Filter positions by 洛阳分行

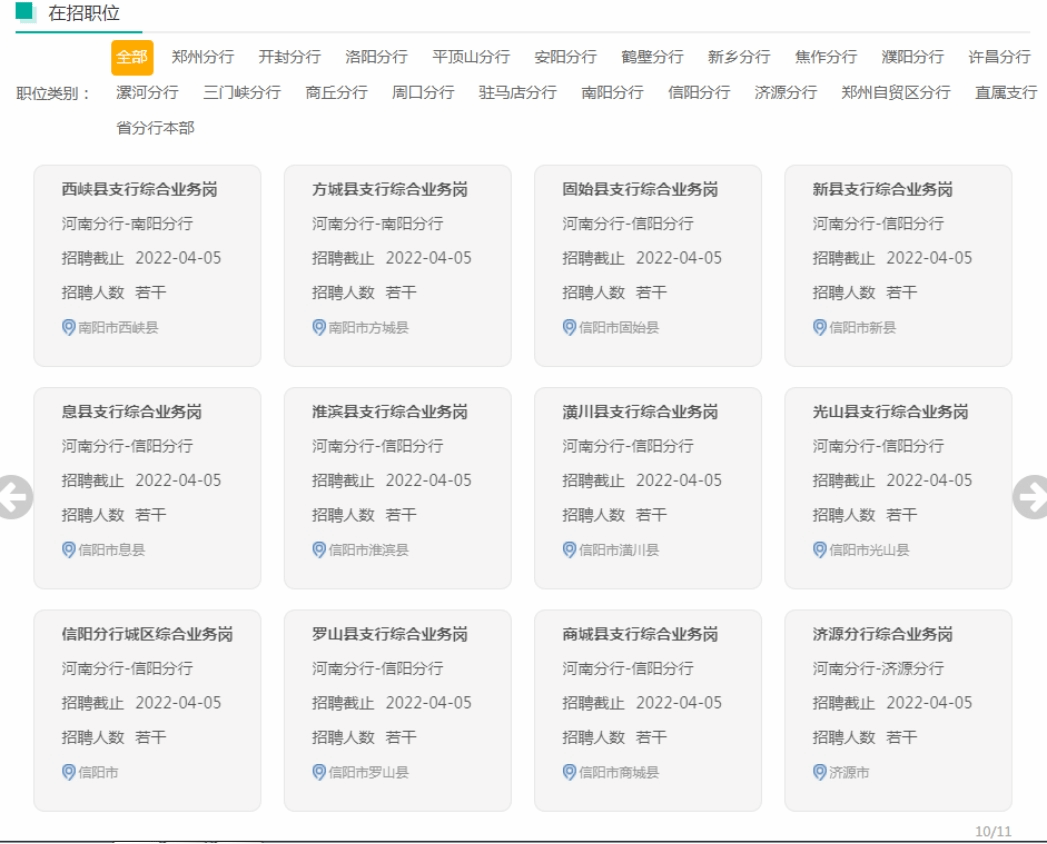tap(377, 57)
